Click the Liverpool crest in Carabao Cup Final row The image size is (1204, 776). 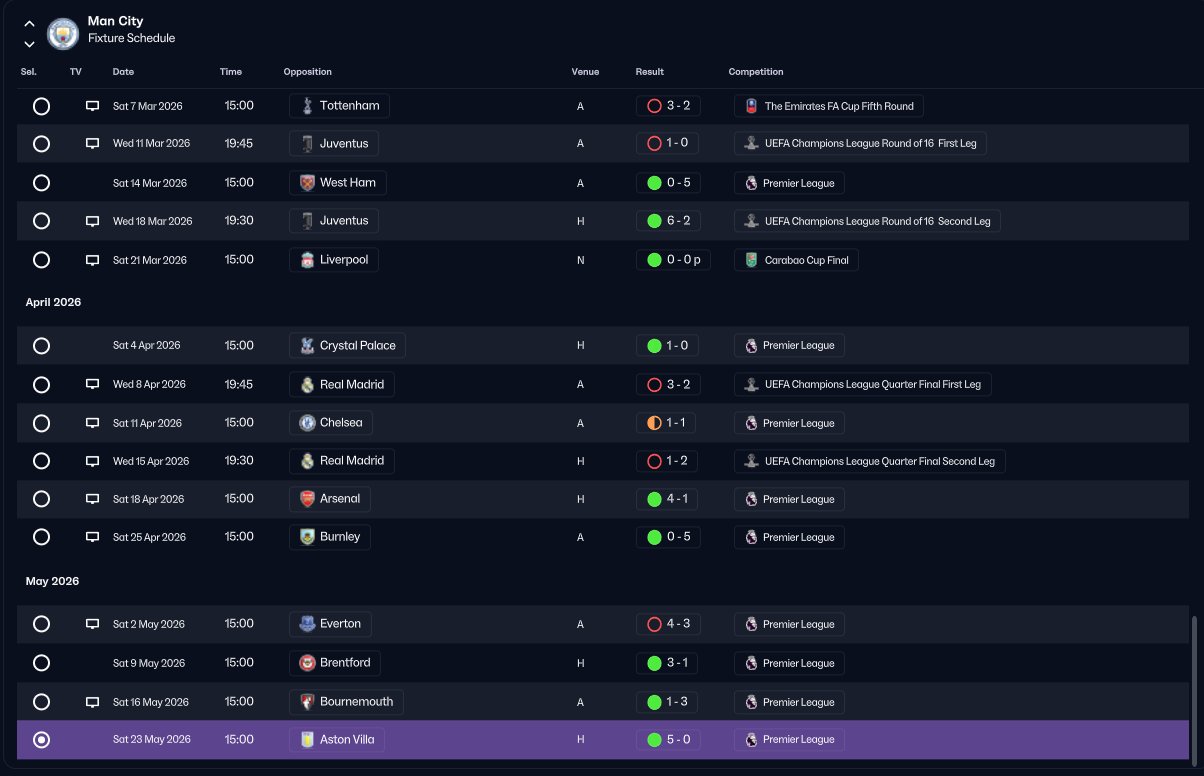(307, 260)
